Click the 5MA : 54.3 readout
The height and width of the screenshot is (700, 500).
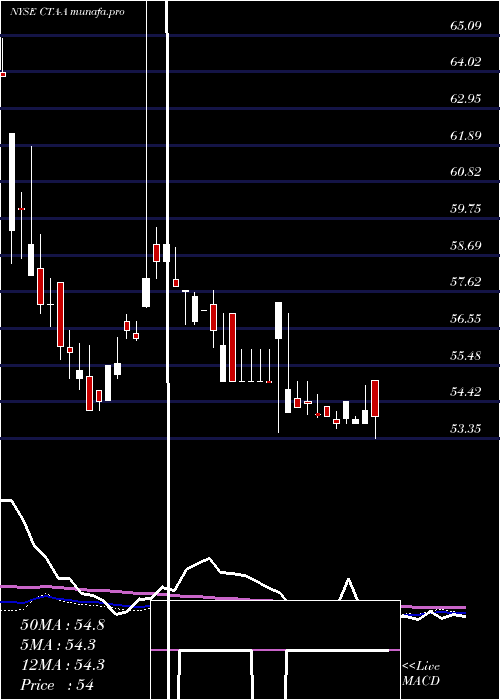coord(58,645)
